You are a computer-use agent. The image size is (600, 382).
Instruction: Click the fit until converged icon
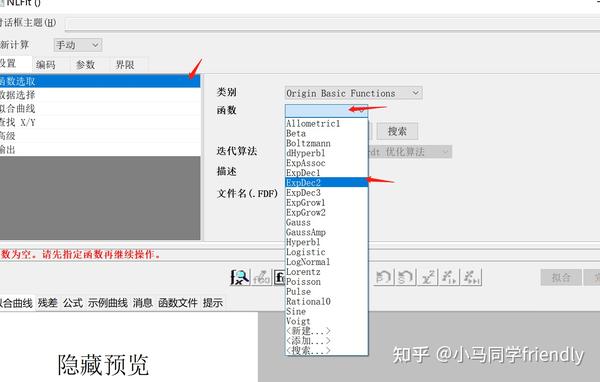[471, 277]
